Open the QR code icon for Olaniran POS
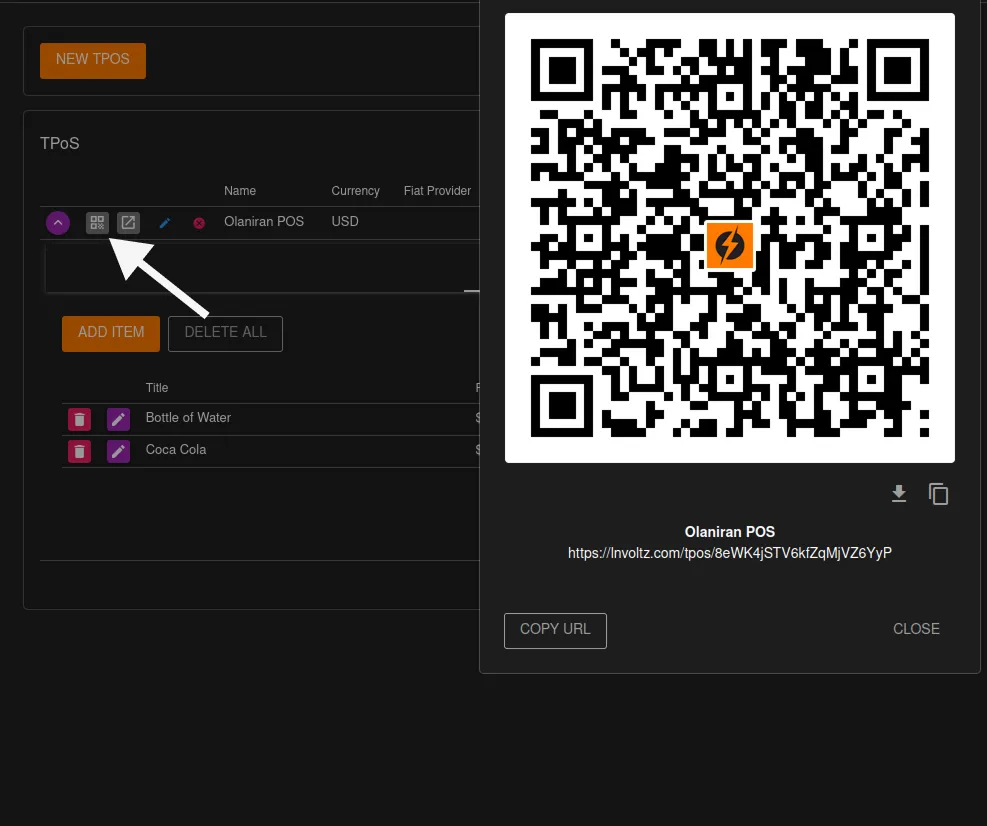Screen dimensions: 987x826 point(97,222)
